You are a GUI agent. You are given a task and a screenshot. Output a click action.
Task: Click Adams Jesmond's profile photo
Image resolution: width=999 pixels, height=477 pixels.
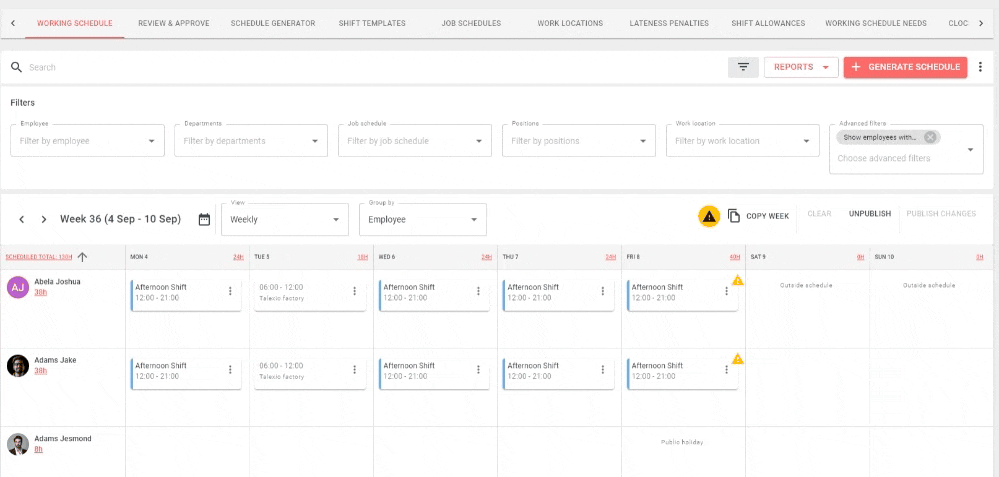point(18,444)
